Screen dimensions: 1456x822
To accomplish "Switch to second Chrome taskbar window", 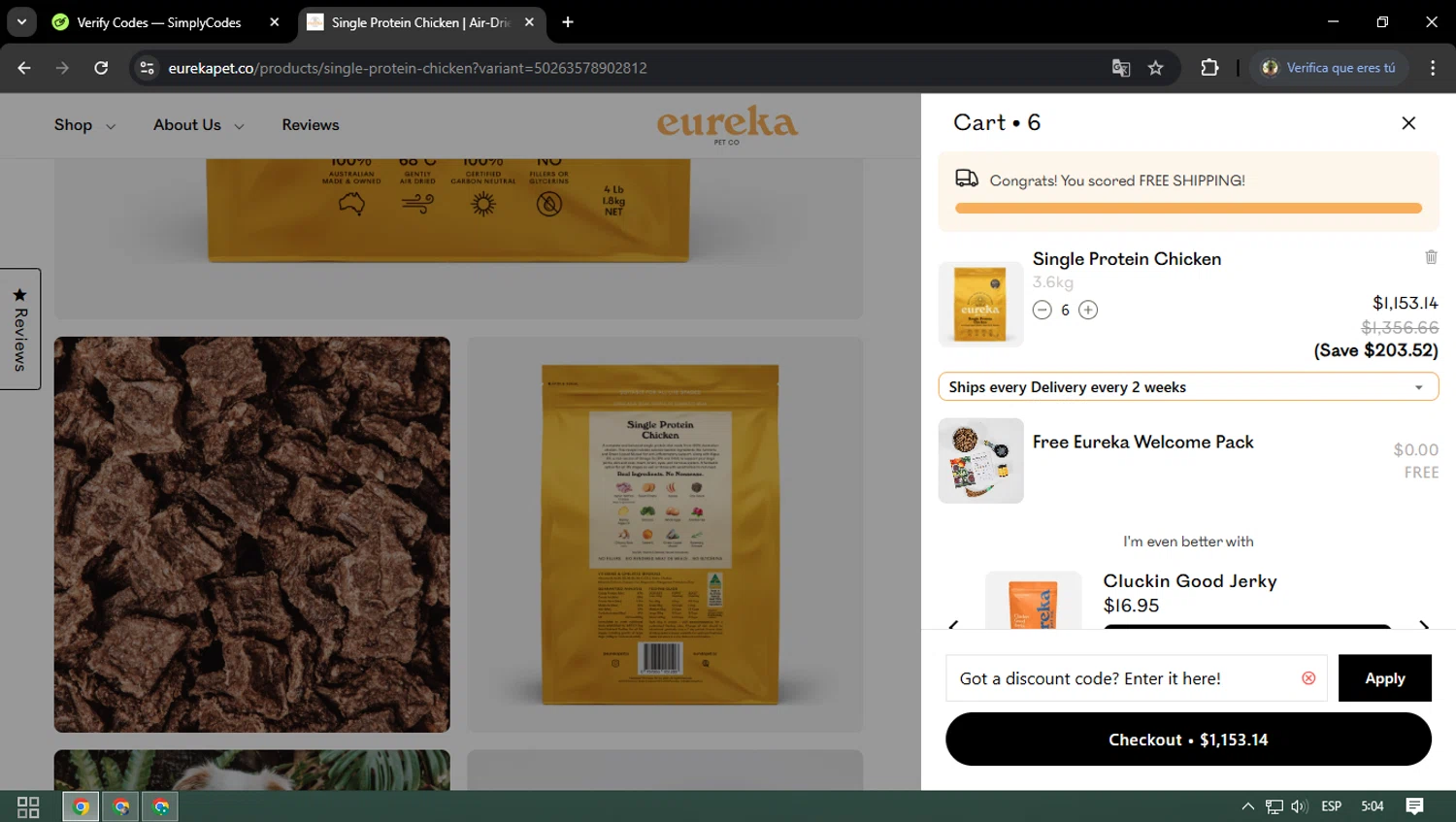I will pos(121,806).
